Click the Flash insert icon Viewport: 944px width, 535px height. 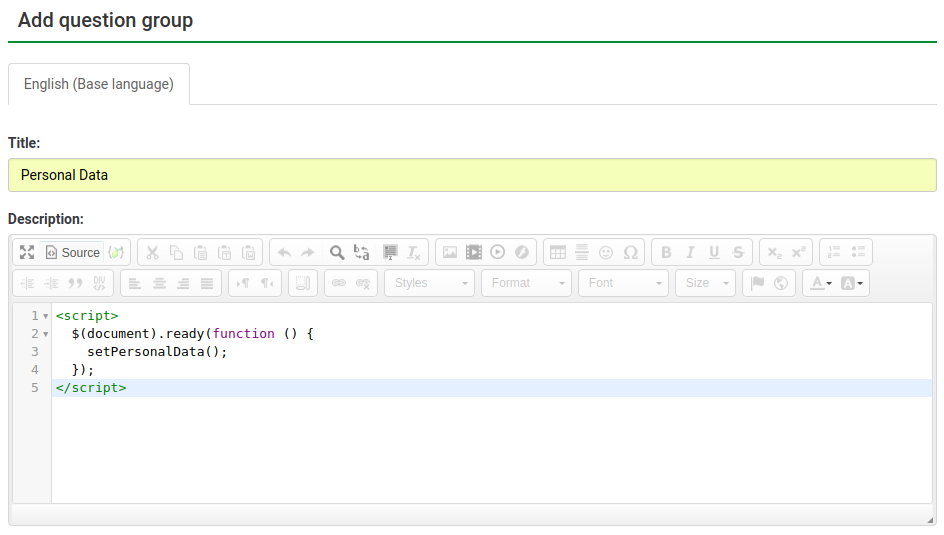point(522,252)
